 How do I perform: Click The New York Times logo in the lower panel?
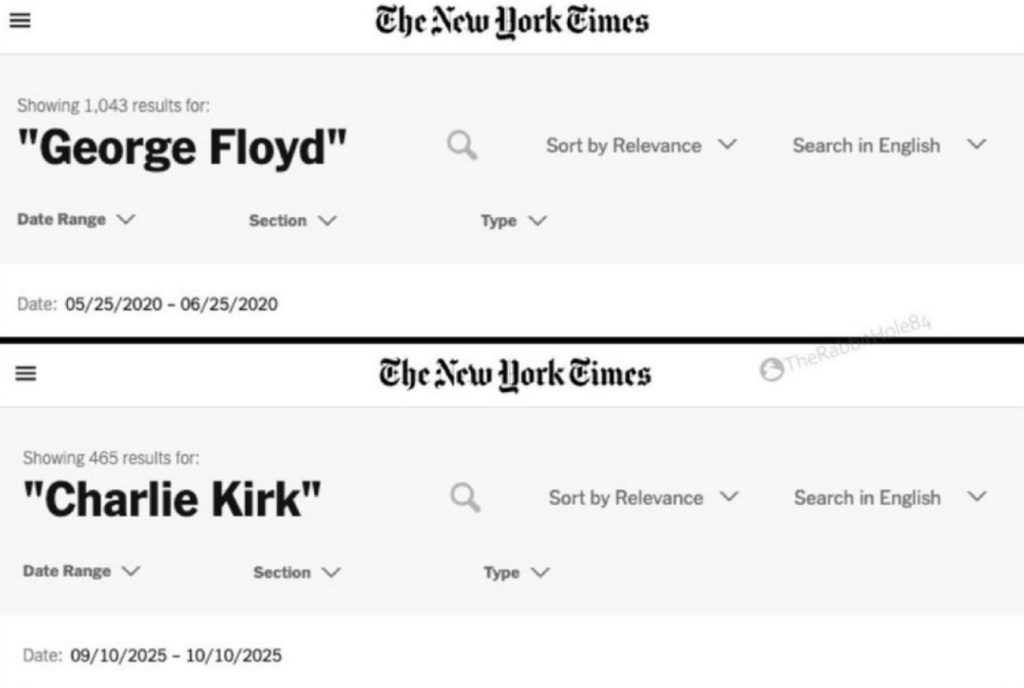click(x=514, y=373)
